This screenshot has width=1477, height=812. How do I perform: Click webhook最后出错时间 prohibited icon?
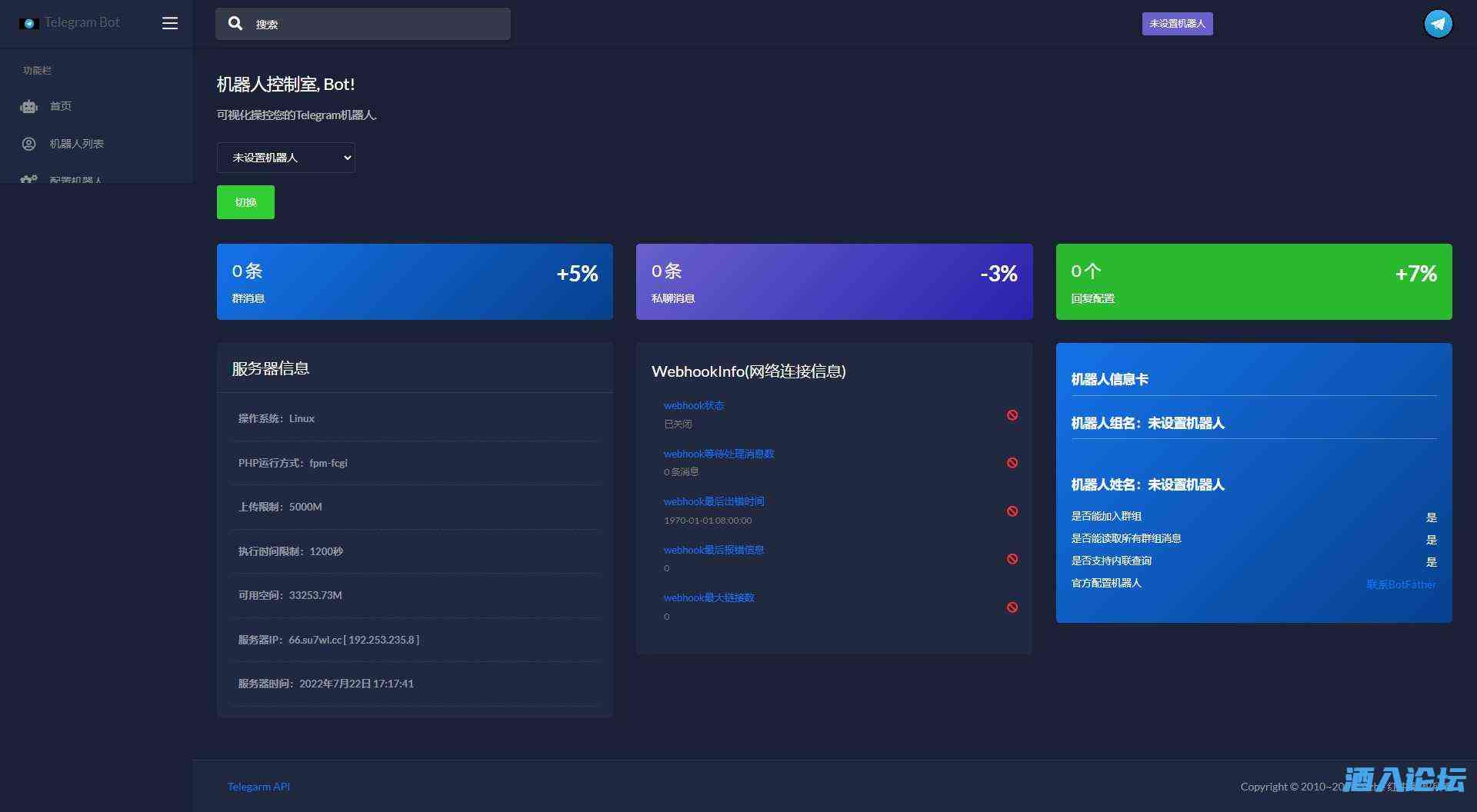coord(1012,511)
